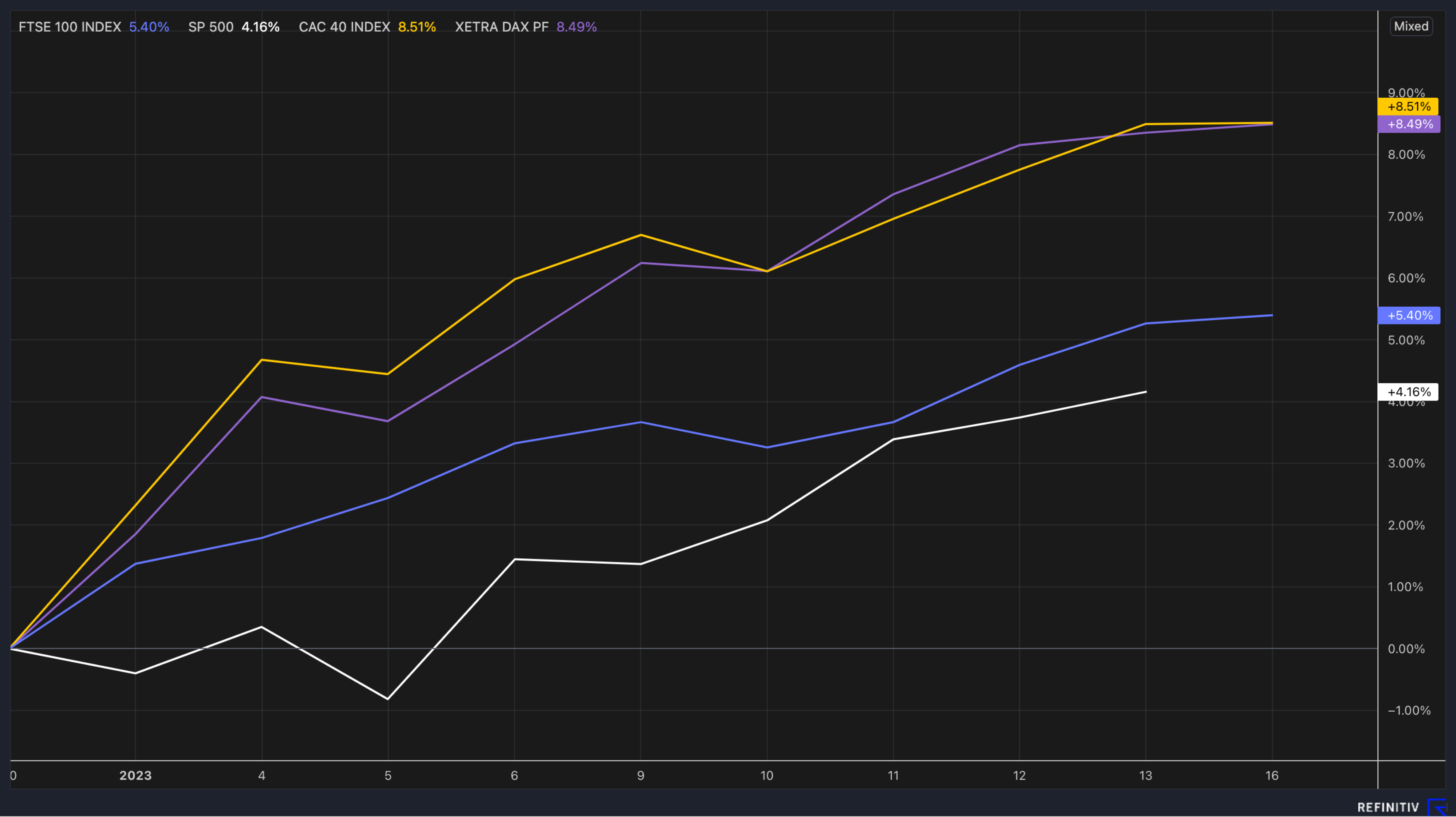Click the 12 date axis label
The width and height of the screenshot is (1456, 817).
point(1019,776)
